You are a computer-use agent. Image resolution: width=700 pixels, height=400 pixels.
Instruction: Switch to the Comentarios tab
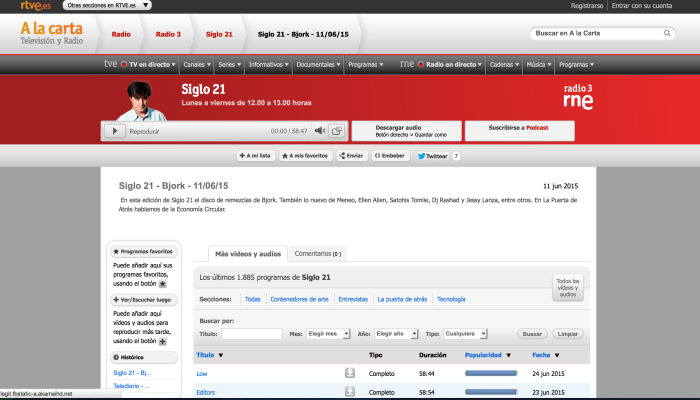(318, 254)
